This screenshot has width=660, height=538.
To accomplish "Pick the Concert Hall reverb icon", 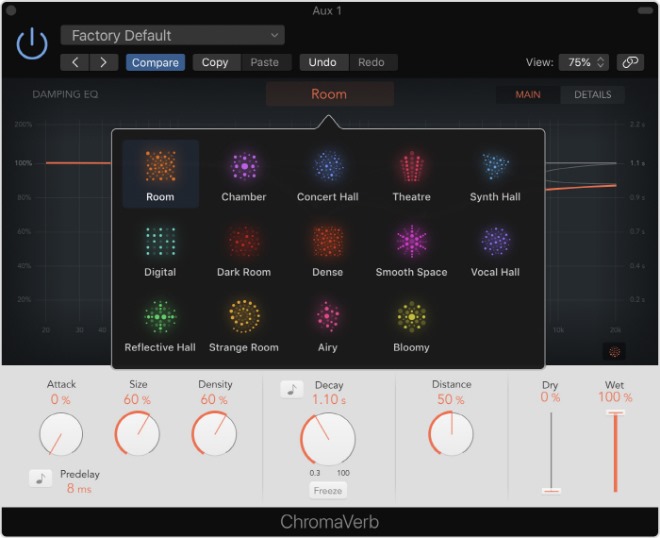I will coord(328,166).
